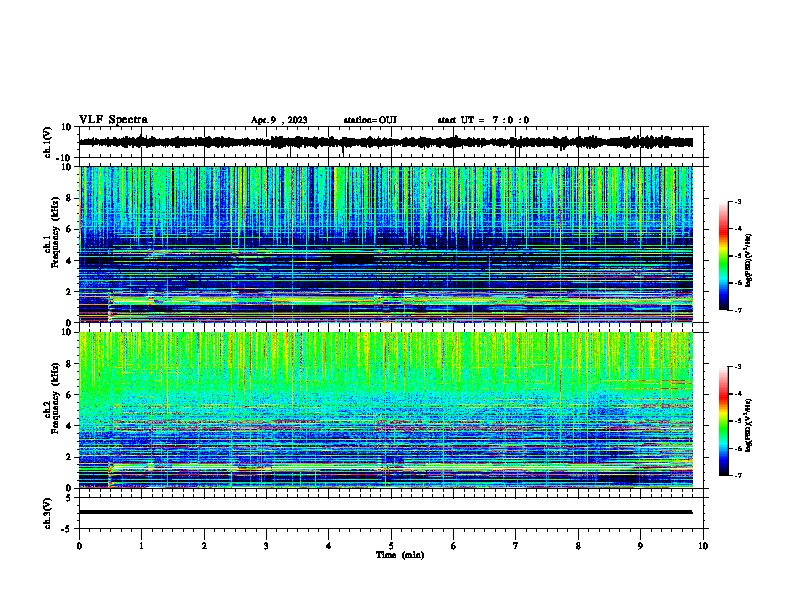The height and width of the screenshot is (612, 792).
Task: Click the "0" tick on the time axis
Action: click(x=79, y=546)
